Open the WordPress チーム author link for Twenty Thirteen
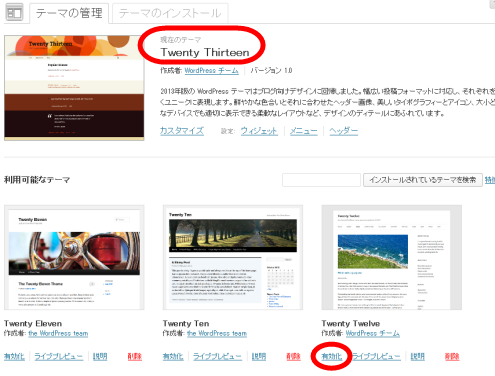The width and height of the screenshot is (495, 376). click(x=211, y=70)
